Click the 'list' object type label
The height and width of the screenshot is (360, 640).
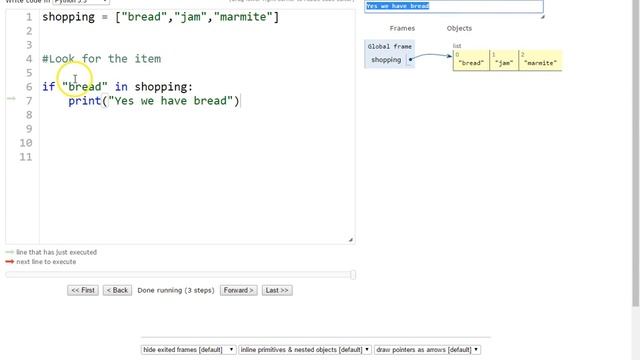[457, 46]
